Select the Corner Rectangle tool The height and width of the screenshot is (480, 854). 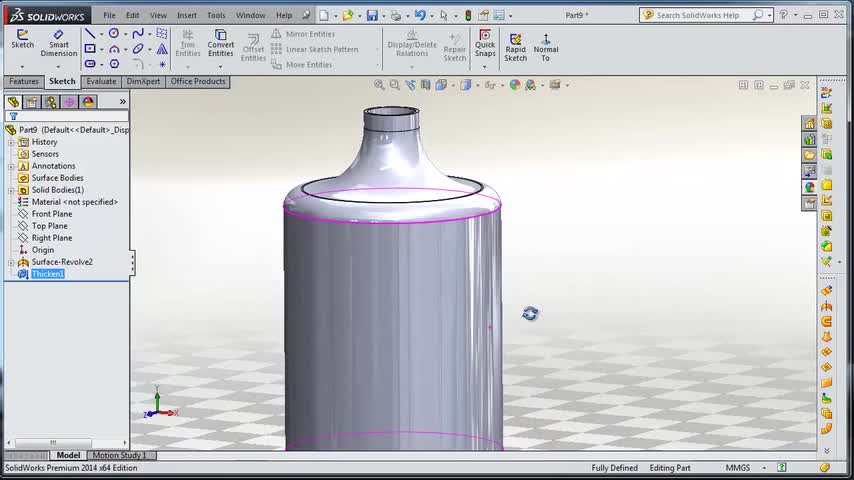(x=90, y=49)
